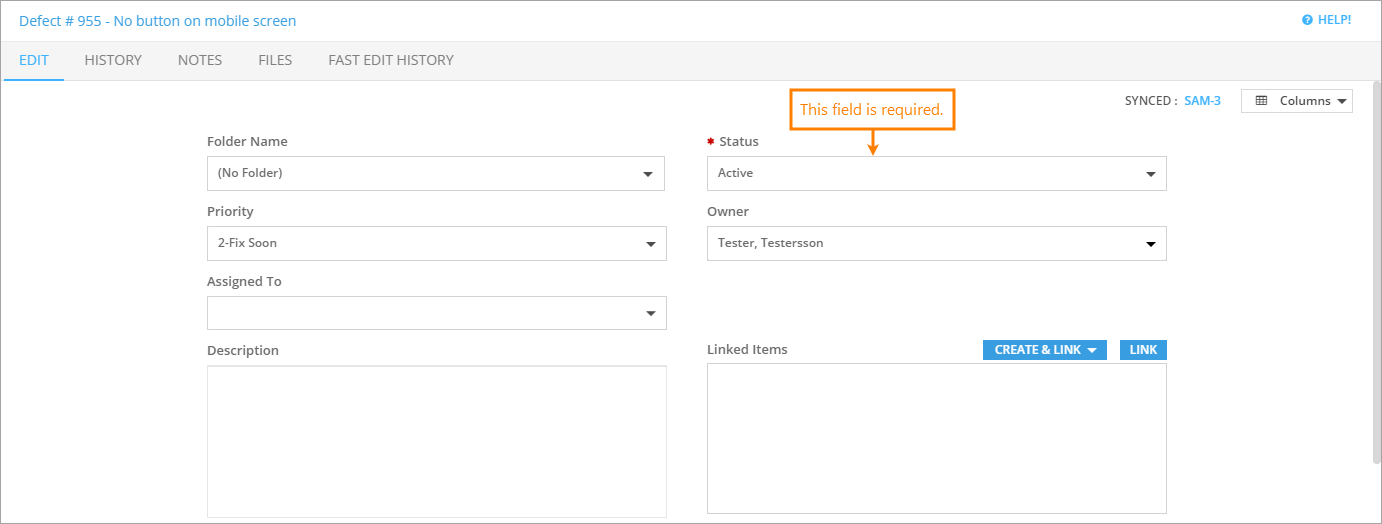Switch to the History tab
Image resolution: width=1382 pixels, height=524 pixels.
coord(113,60)
